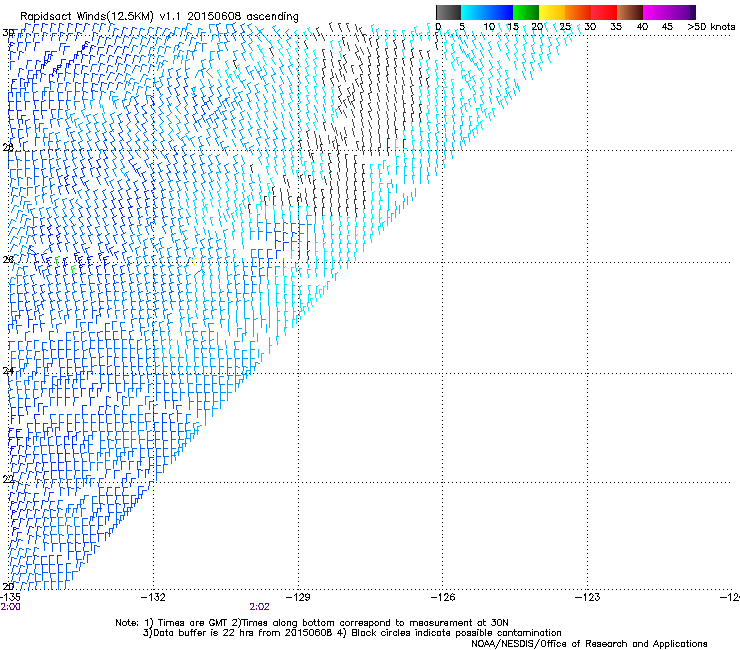Click the -135 longitude axis label
Screen dimensions: 740x650
tap(10, 597)
